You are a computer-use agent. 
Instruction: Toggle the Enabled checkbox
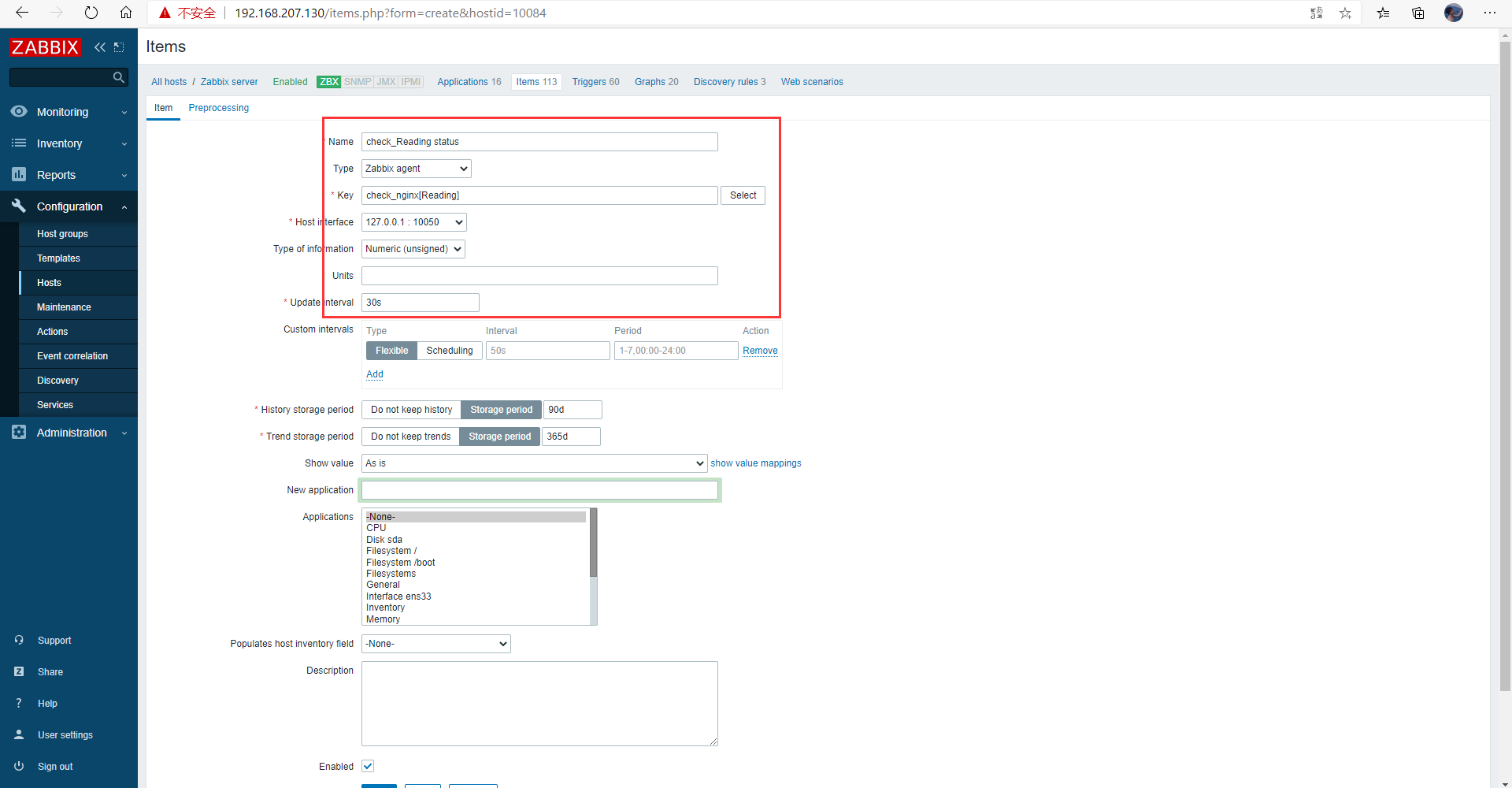coord(368,766)
